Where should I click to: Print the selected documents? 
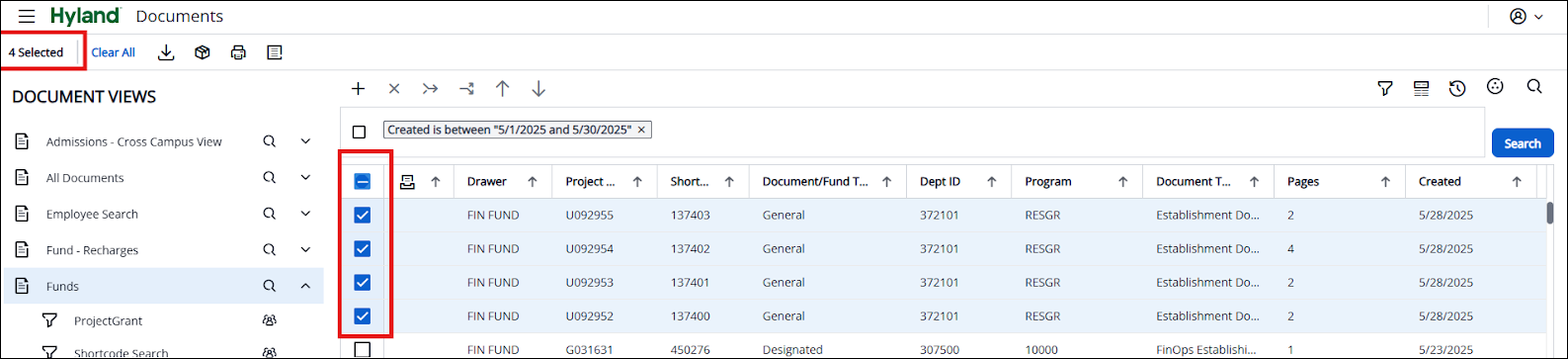pyautogui.click(x=238, y=52)
